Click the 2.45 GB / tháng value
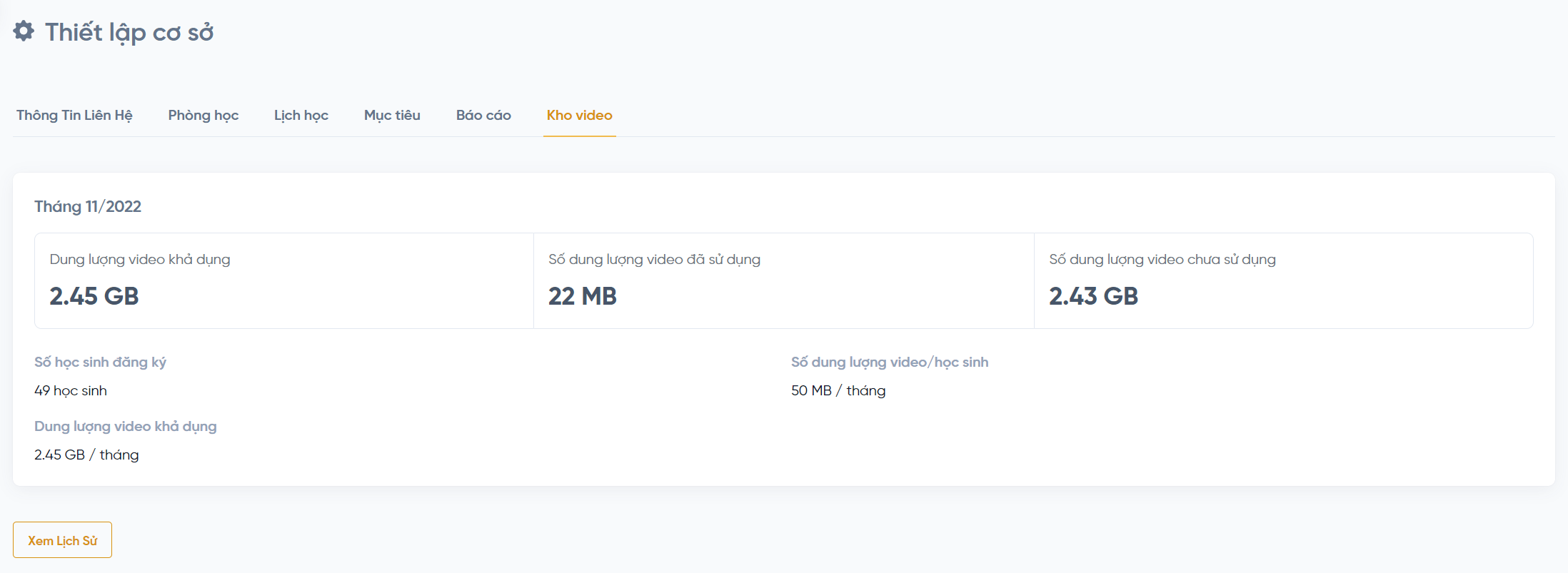 86,455
